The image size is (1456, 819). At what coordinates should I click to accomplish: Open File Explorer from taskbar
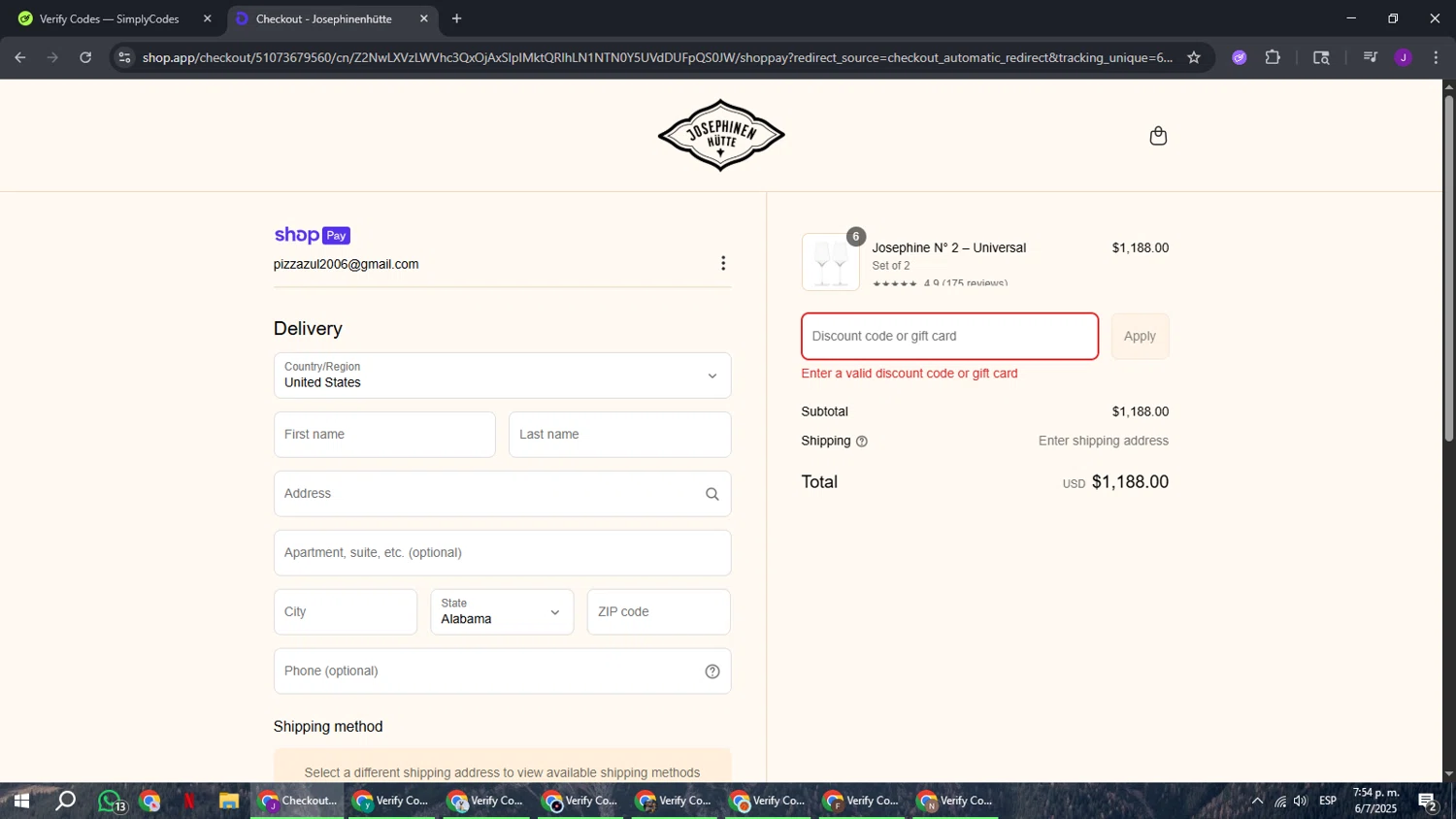pyautogui.click(x=229, y=802)
